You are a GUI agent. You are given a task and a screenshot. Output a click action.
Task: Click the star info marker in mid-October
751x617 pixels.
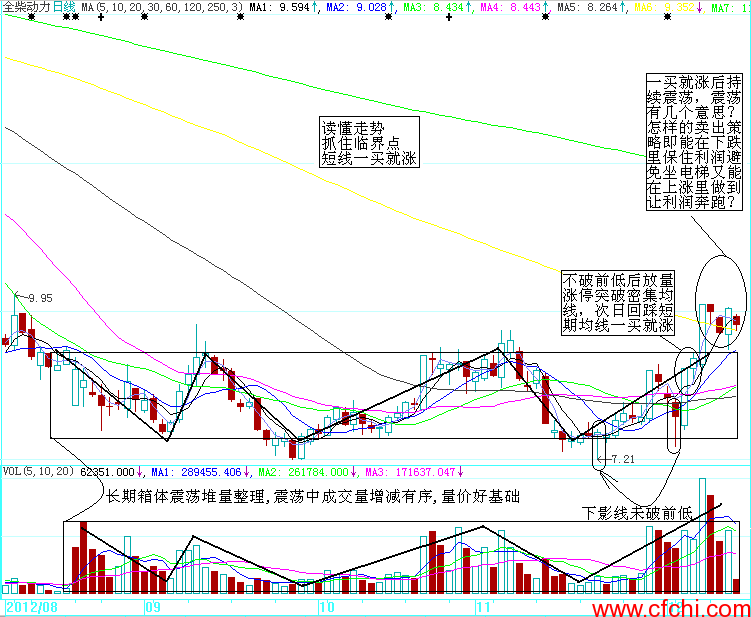pos(388,17)
